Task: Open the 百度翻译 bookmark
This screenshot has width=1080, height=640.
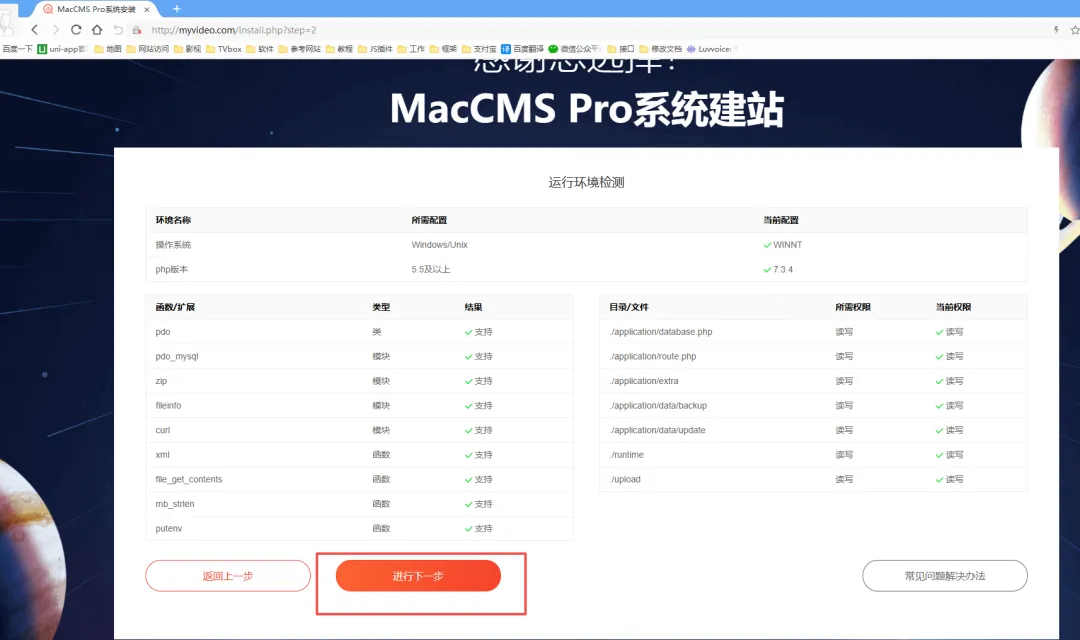Action: (523, 49)
